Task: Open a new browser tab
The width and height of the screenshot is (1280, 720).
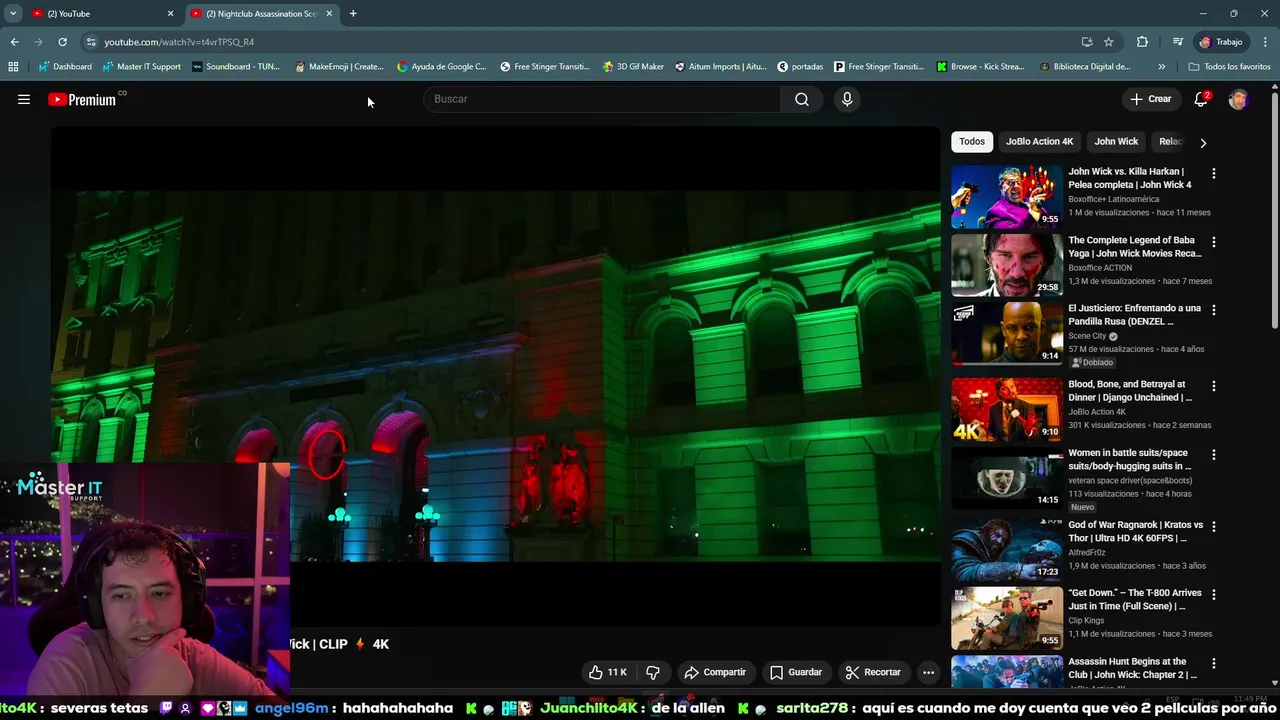Action: pos(353,14)
